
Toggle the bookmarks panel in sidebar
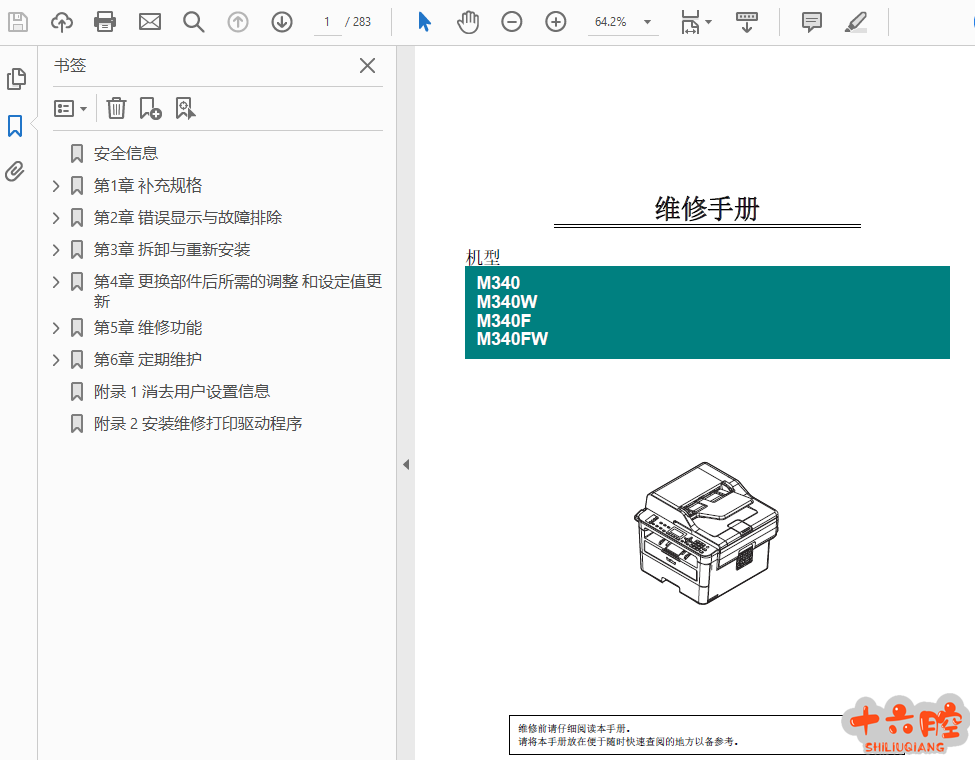click(15, 126)
